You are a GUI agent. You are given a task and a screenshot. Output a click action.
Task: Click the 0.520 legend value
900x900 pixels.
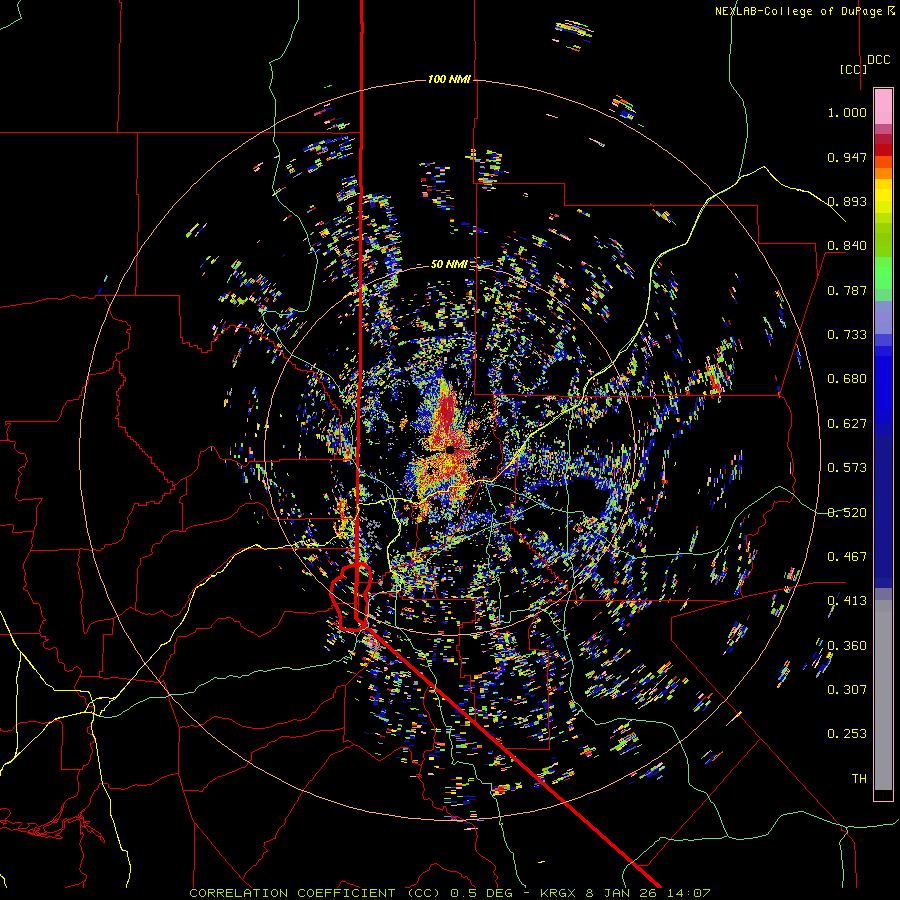pos(847,512)
